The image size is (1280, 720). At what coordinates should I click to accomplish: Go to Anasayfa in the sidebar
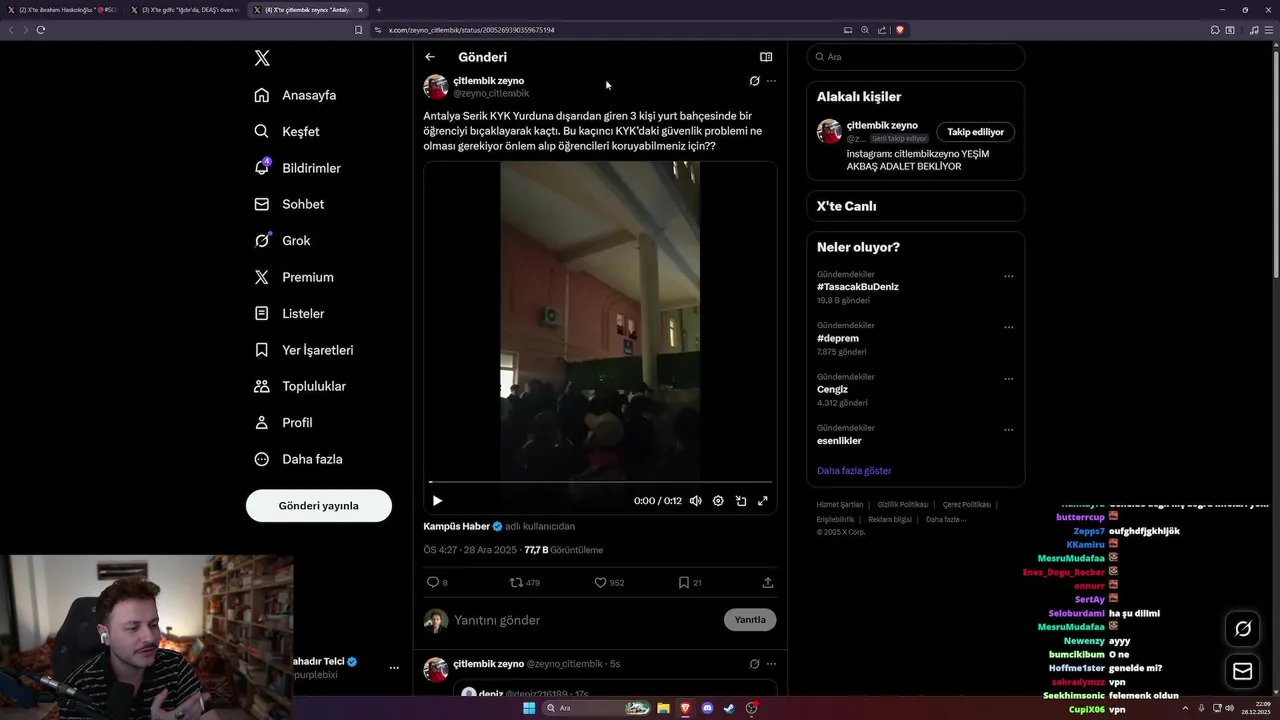pyautogui.click(x=295, y=95)
